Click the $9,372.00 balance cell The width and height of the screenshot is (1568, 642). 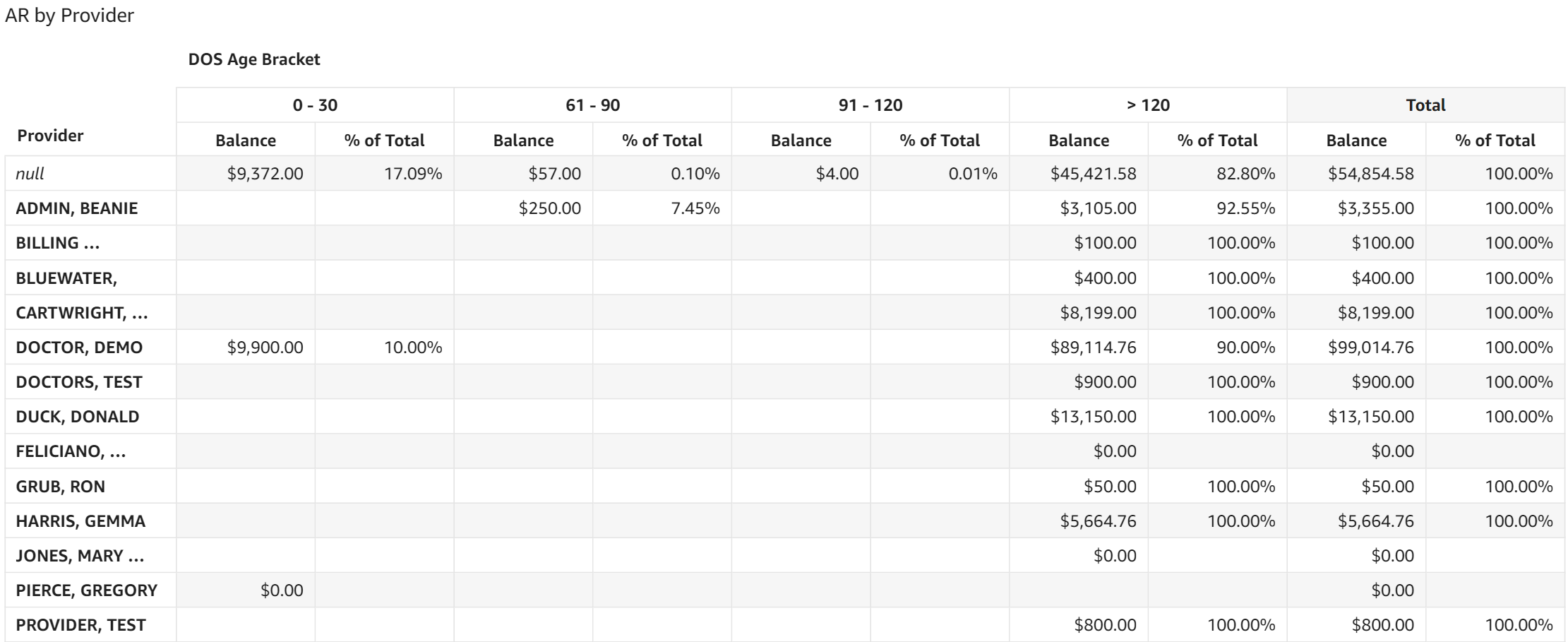pos(265,174)
